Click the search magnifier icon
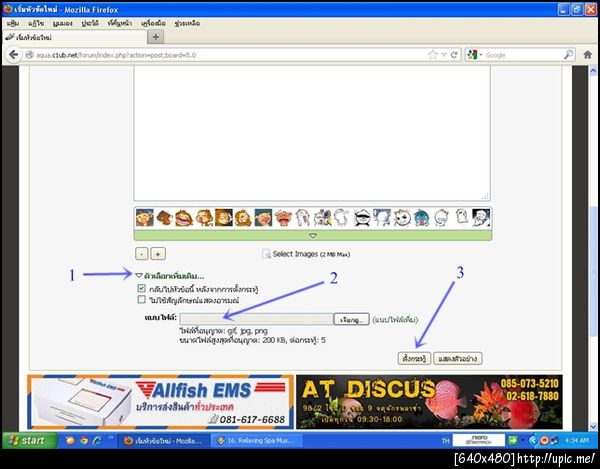 569,55
